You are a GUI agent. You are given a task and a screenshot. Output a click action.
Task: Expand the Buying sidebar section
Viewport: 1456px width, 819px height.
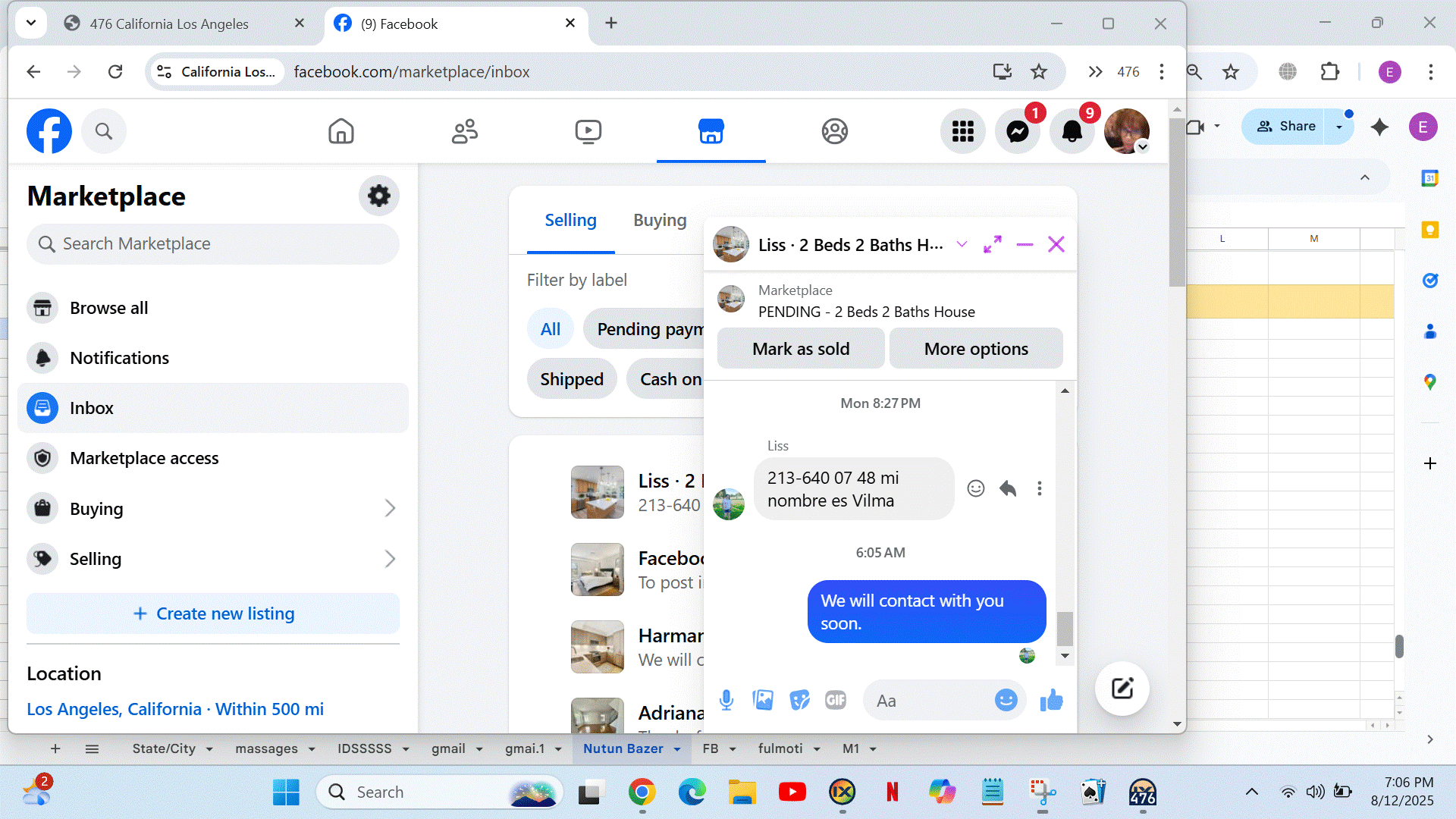pos(390,508)
